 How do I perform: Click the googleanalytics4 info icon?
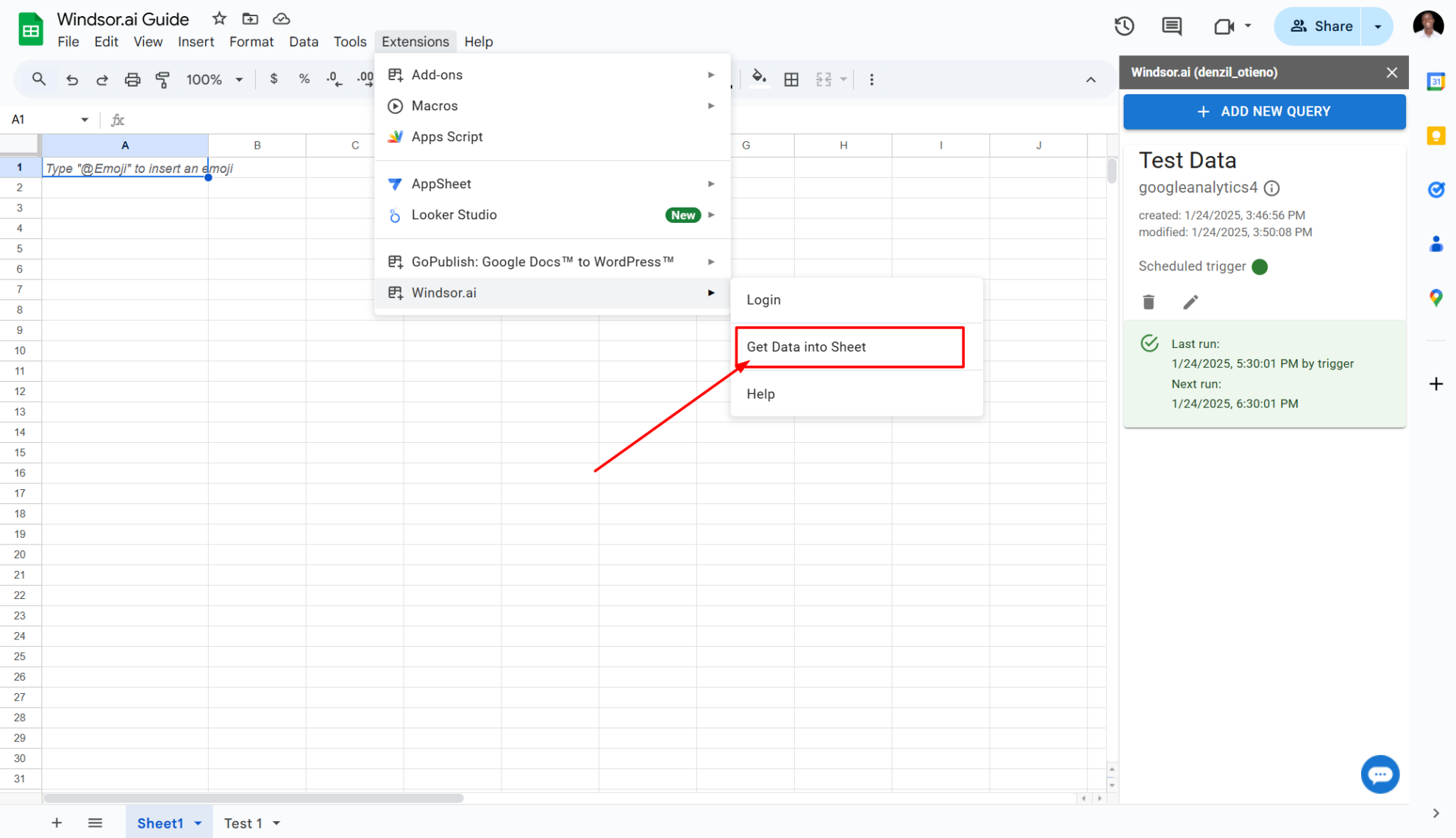click(1271, 188)
